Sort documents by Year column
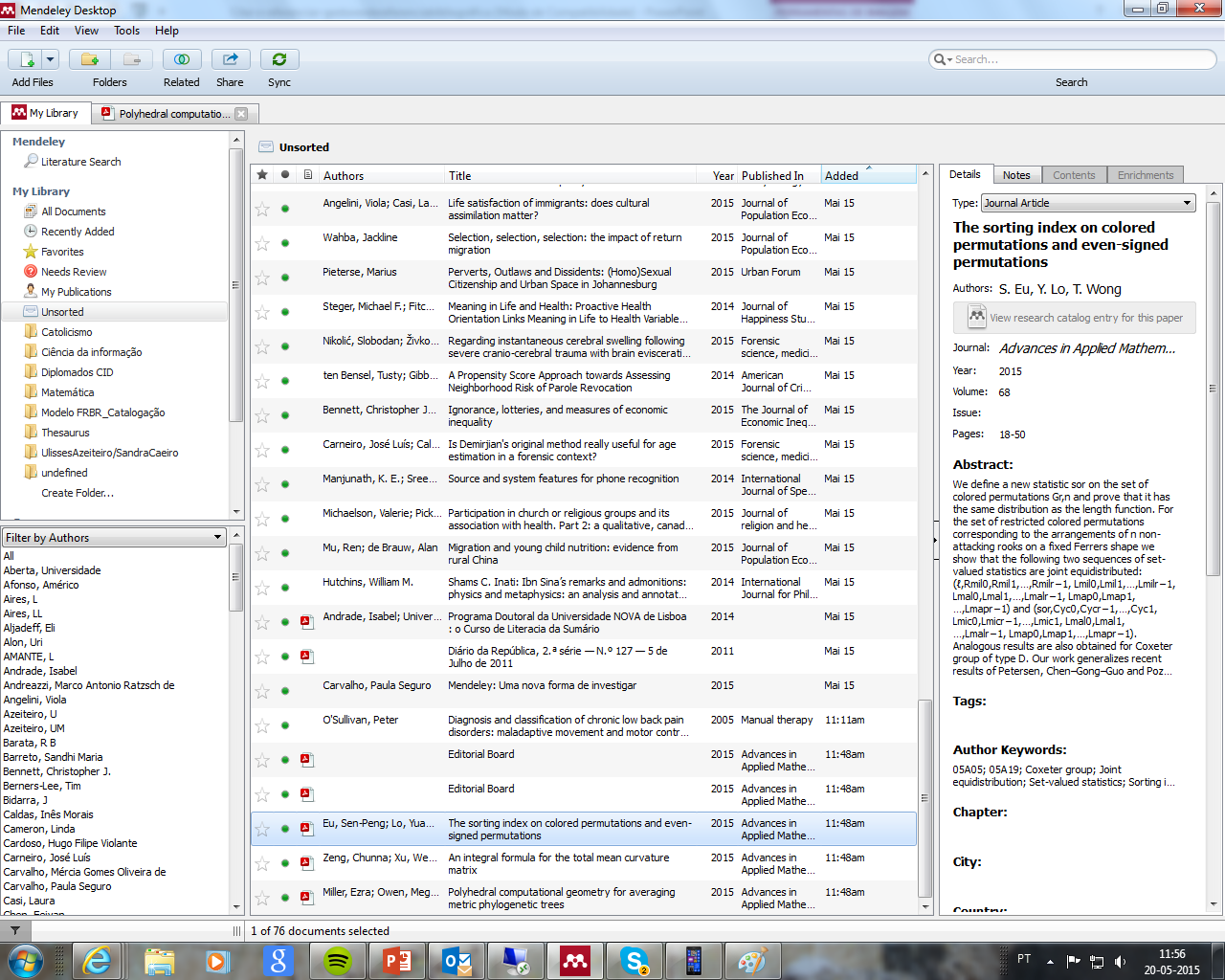 pyautogui.click(x=718, y=175)
